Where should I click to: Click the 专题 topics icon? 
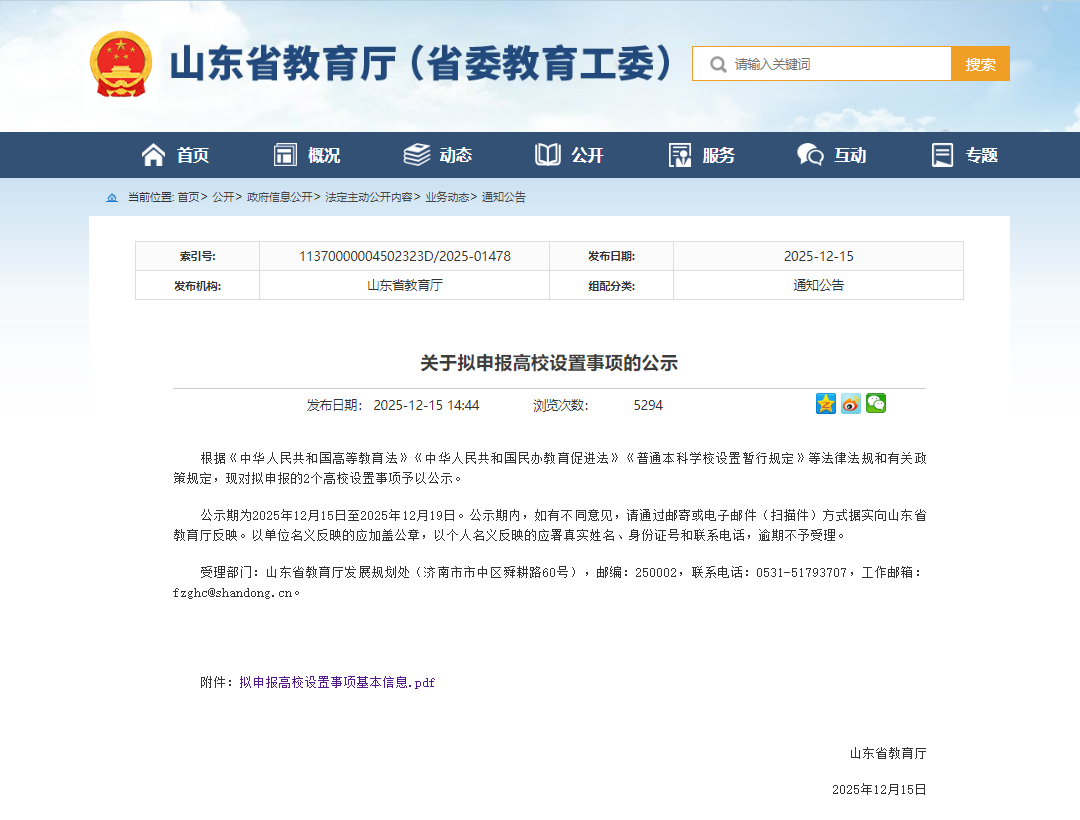941,154
